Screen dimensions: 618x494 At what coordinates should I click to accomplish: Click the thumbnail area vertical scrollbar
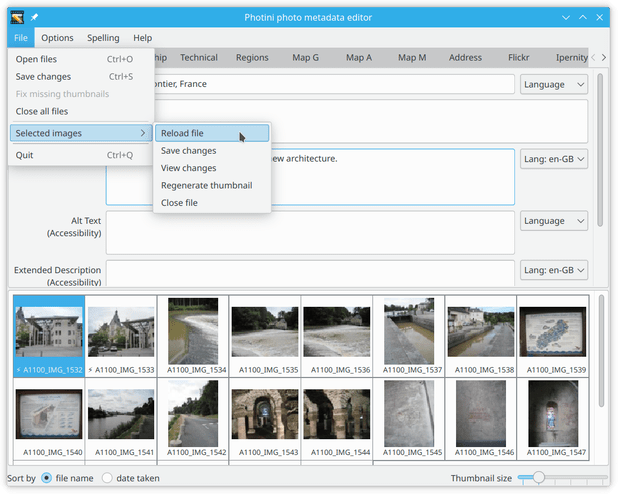(601, 351)
